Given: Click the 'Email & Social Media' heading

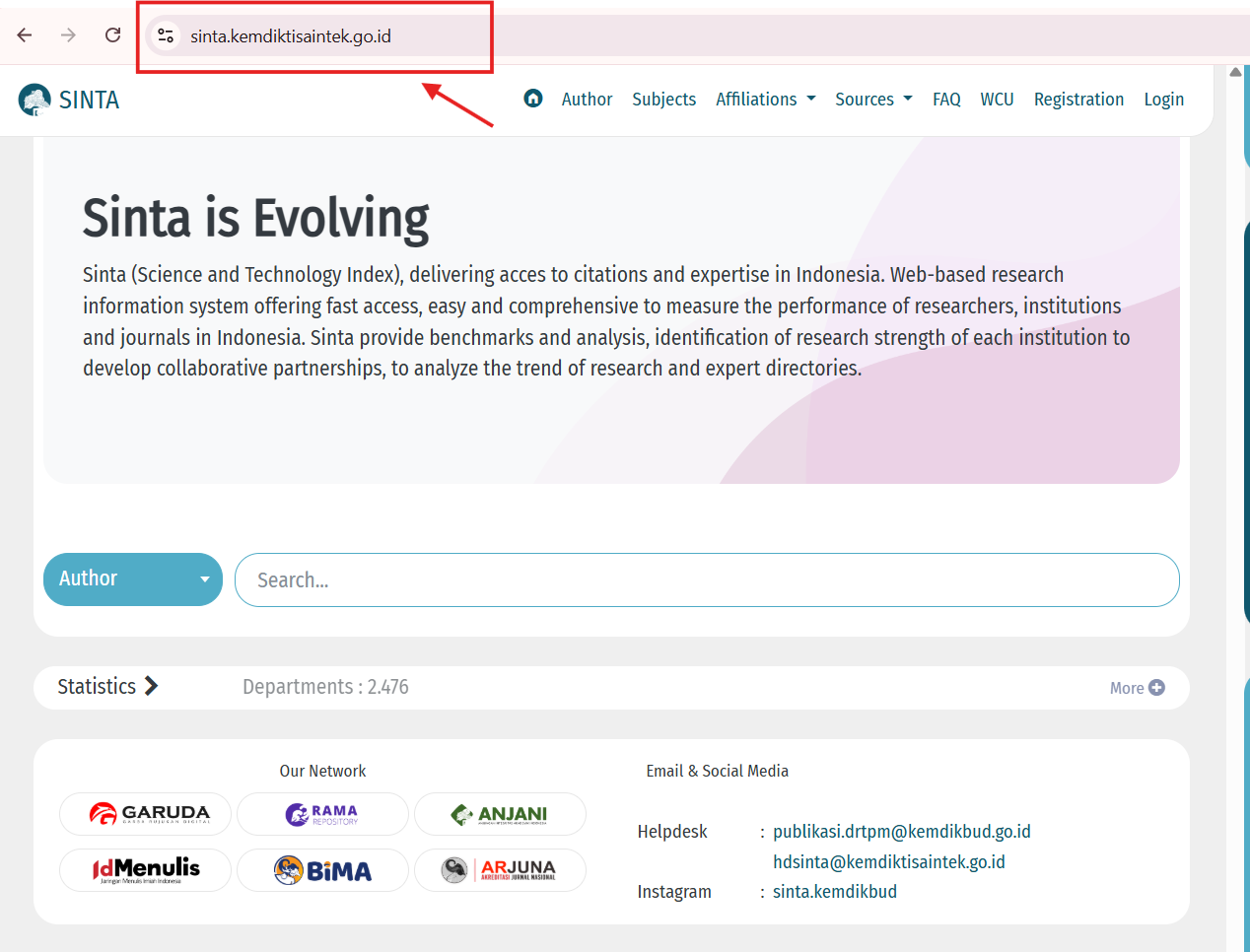Looking at the screenshot, I should 717,771.
